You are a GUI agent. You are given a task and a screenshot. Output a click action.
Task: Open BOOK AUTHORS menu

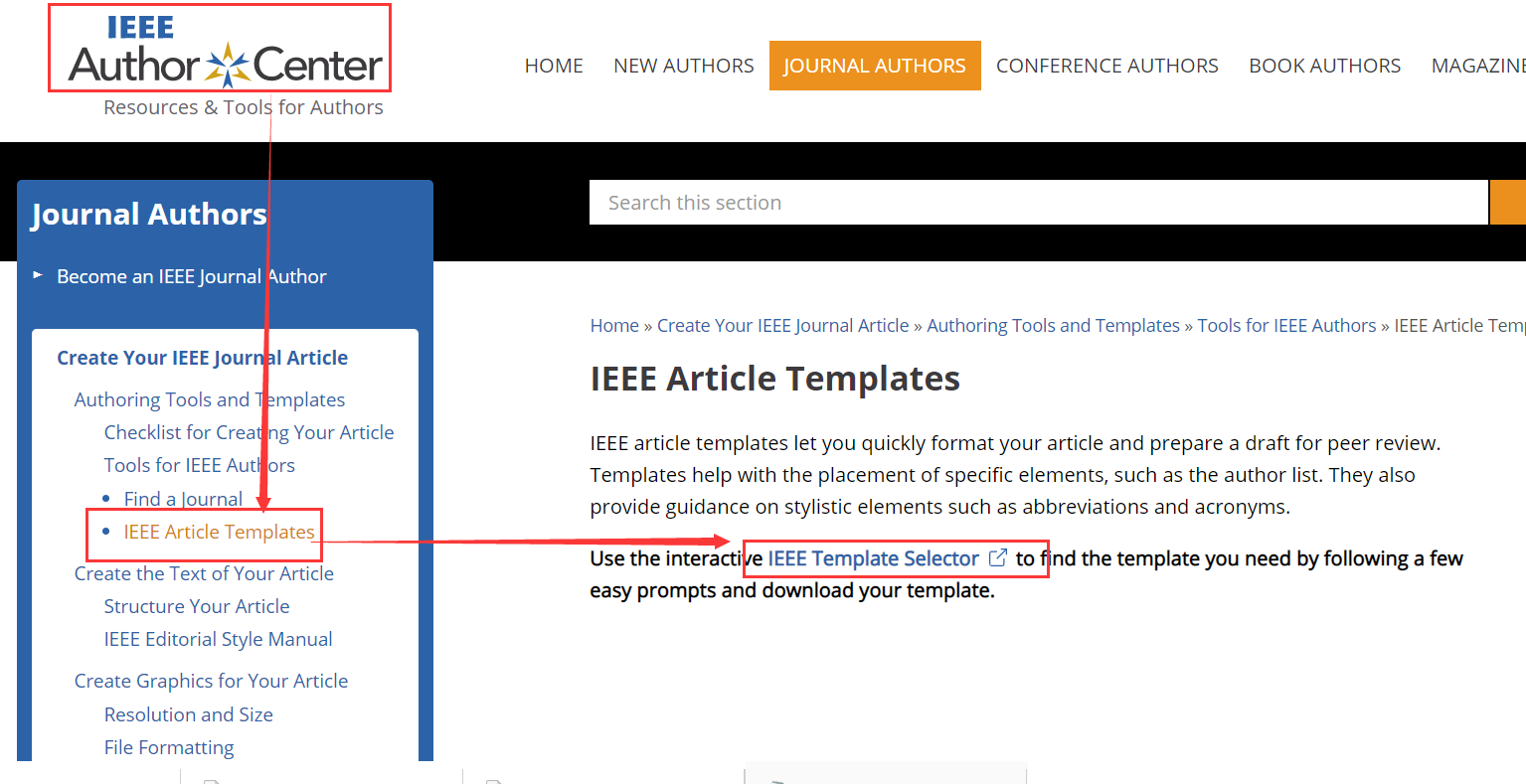(1324, 66)
